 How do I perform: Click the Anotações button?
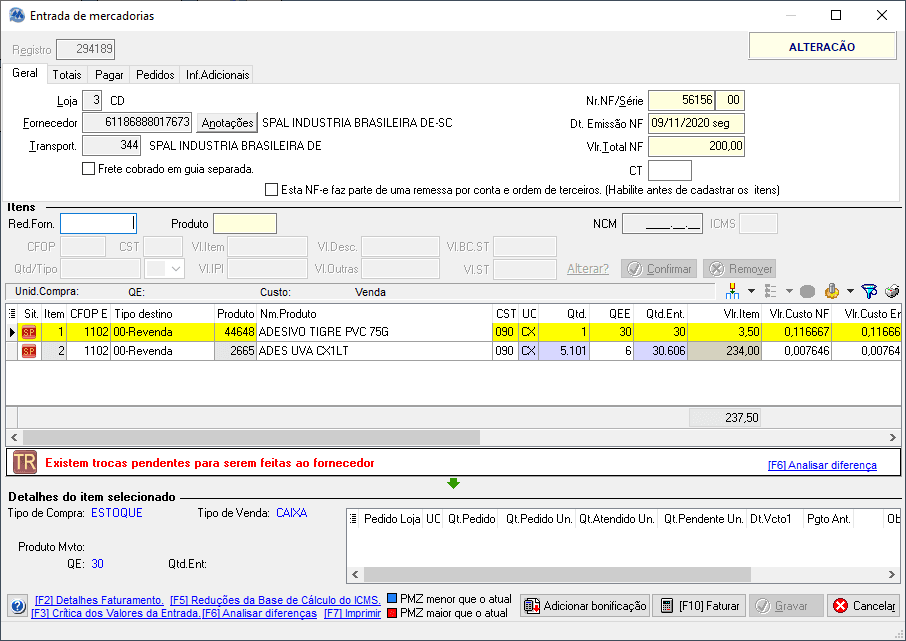227,123
